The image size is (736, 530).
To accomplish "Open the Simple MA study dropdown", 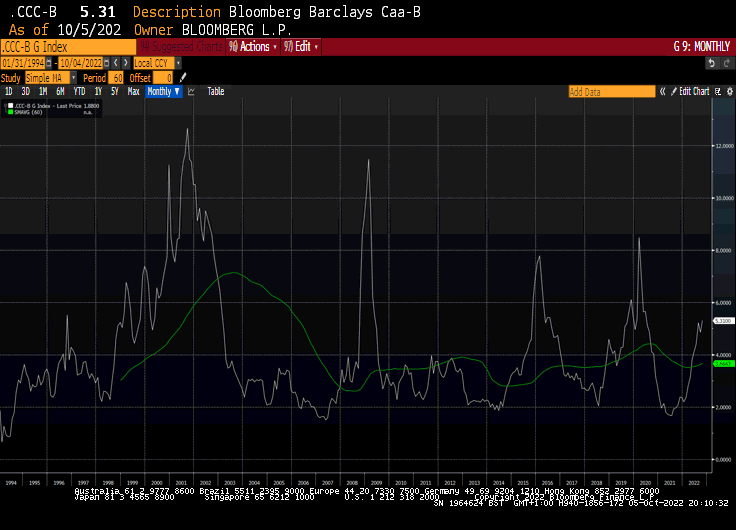I will pos(50,77).
